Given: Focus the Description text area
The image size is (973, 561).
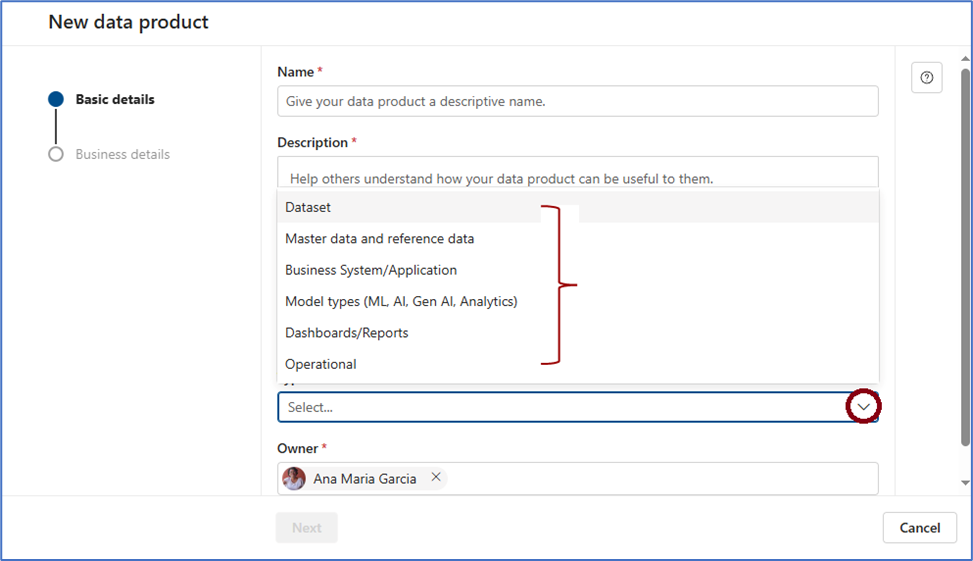Looking at the screenshot, I should pos(578,172).
